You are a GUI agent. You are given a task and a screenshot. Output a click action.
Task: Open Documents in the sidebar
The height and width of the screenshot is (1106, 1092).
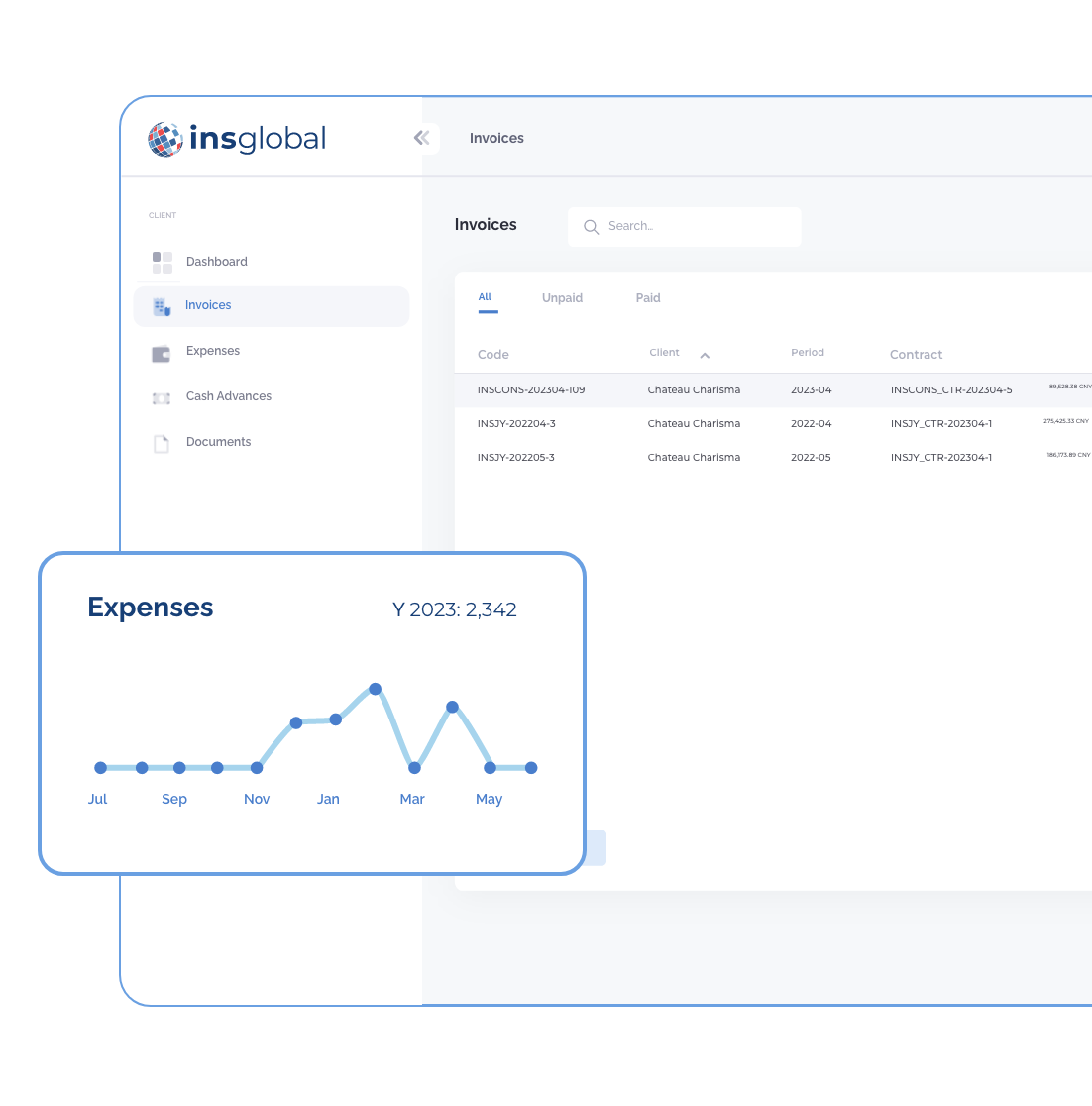(x=218, y=442)
